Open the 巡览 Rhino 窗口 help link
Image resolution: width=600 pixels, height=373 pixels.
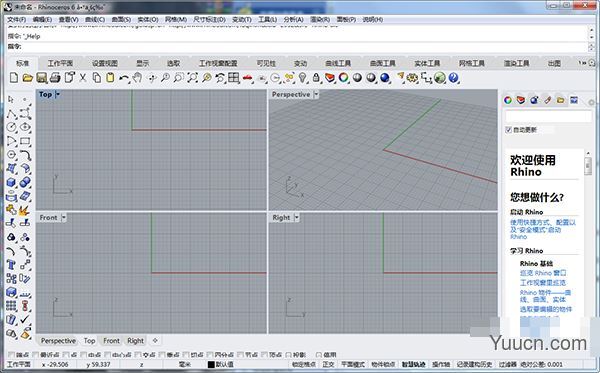pos(543,273)
